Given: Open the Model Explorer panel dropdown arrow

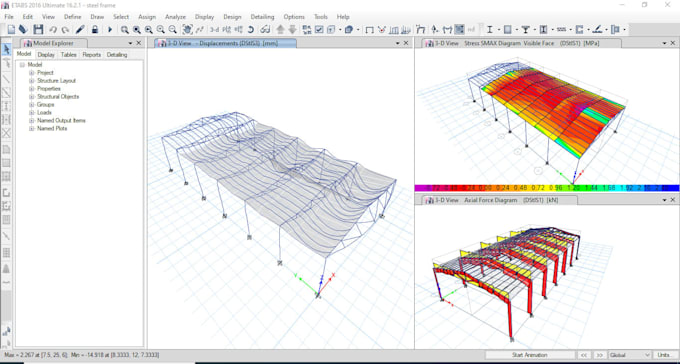Looking at the screenshot, I should click(130, 43).
